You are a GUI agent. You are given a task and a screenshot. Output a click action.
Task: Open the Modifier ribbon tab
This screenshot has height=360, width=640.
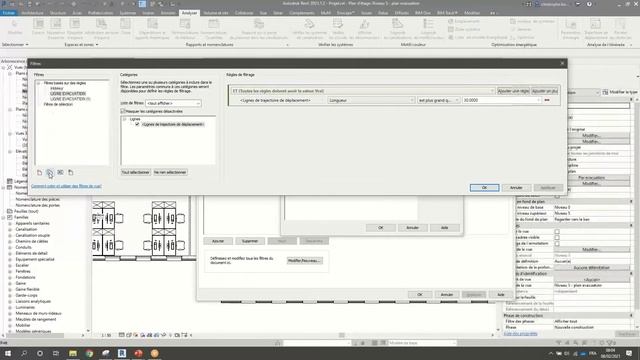pyautogui.click(x=472, y=13)
